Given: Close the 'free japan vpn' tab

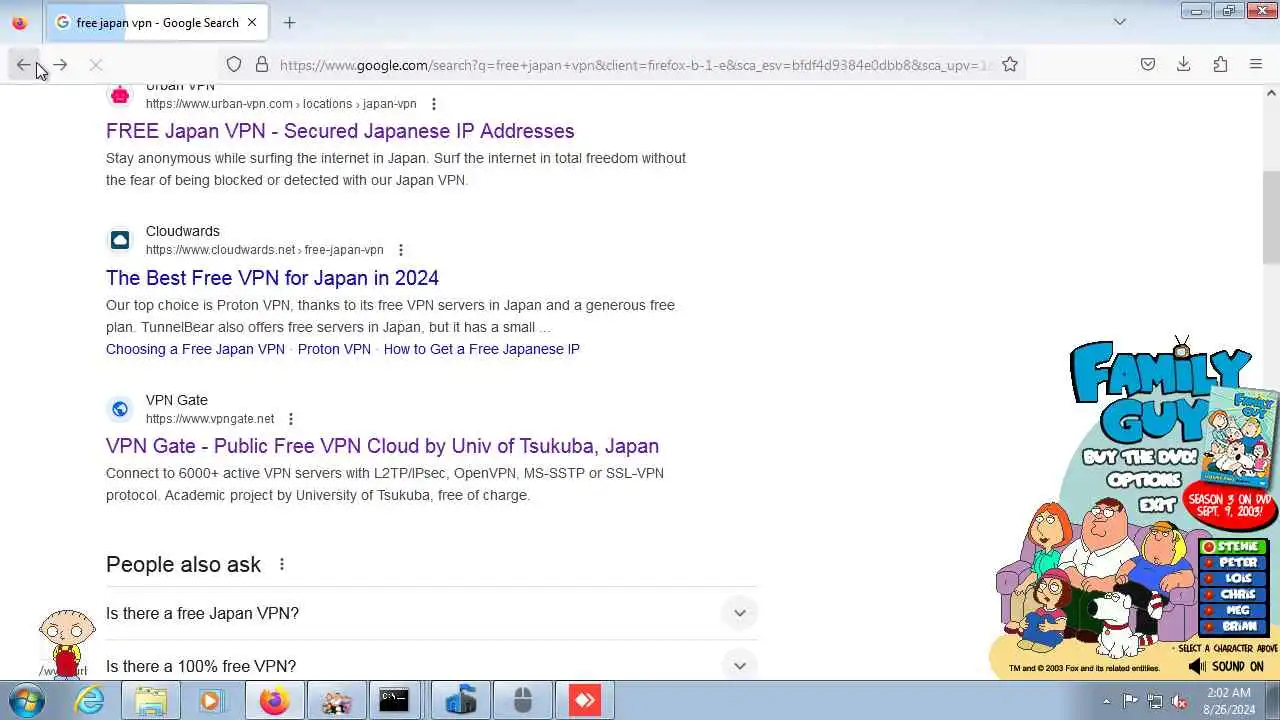Looking at the screenshot, I should 252,22.
